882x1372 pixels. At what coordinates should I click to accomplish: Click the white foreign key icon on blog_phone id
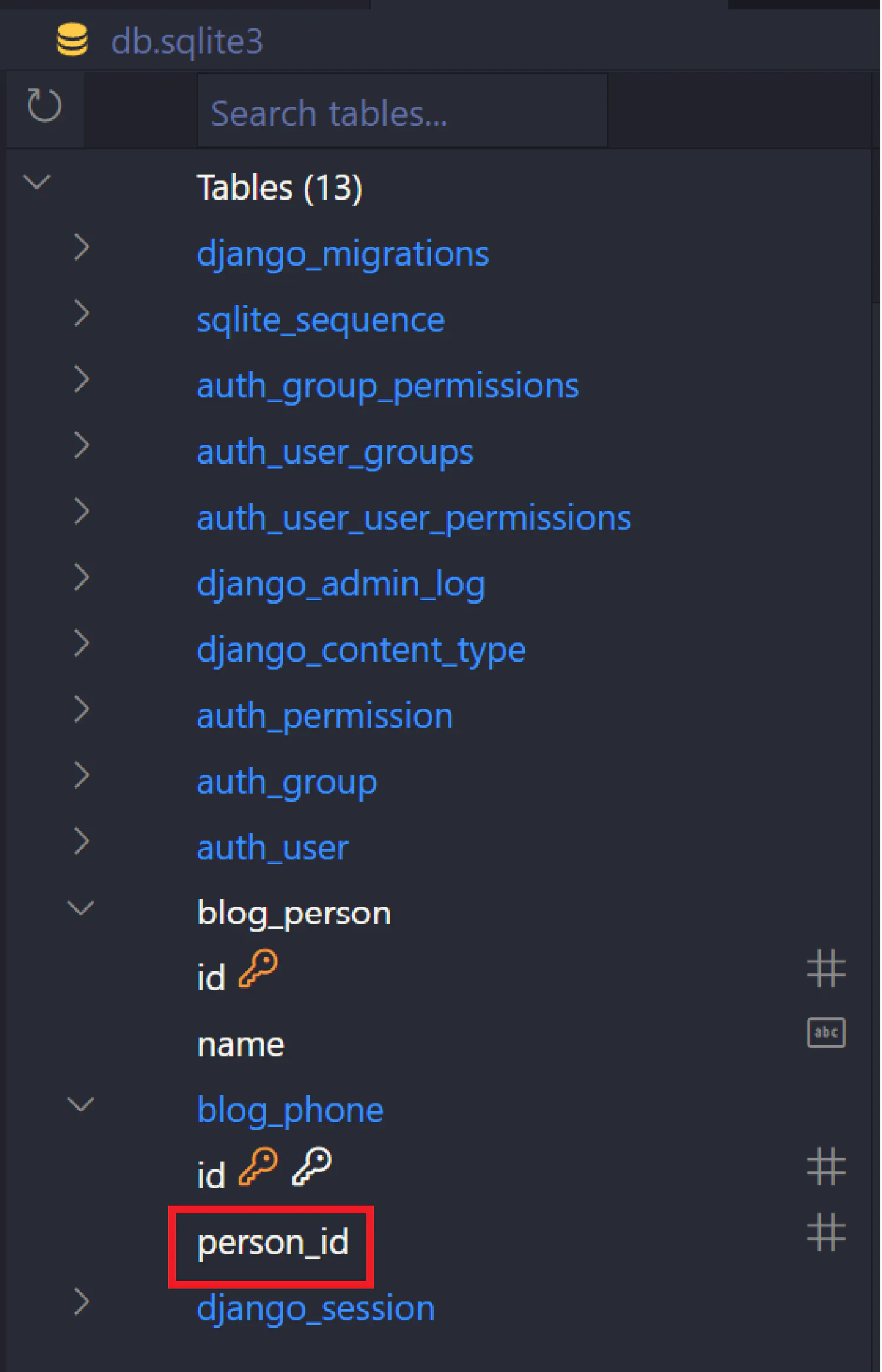pos(312,1167)
